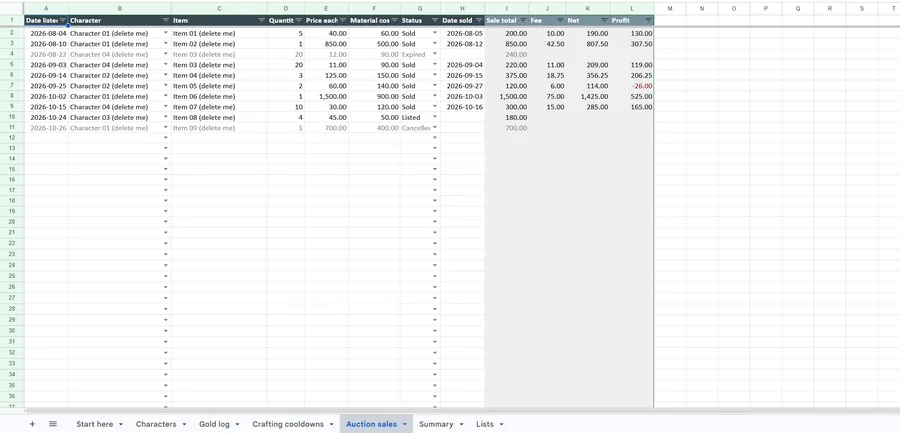900x433 pixels.
Task: Select column C header
Action: coord(219,8)
